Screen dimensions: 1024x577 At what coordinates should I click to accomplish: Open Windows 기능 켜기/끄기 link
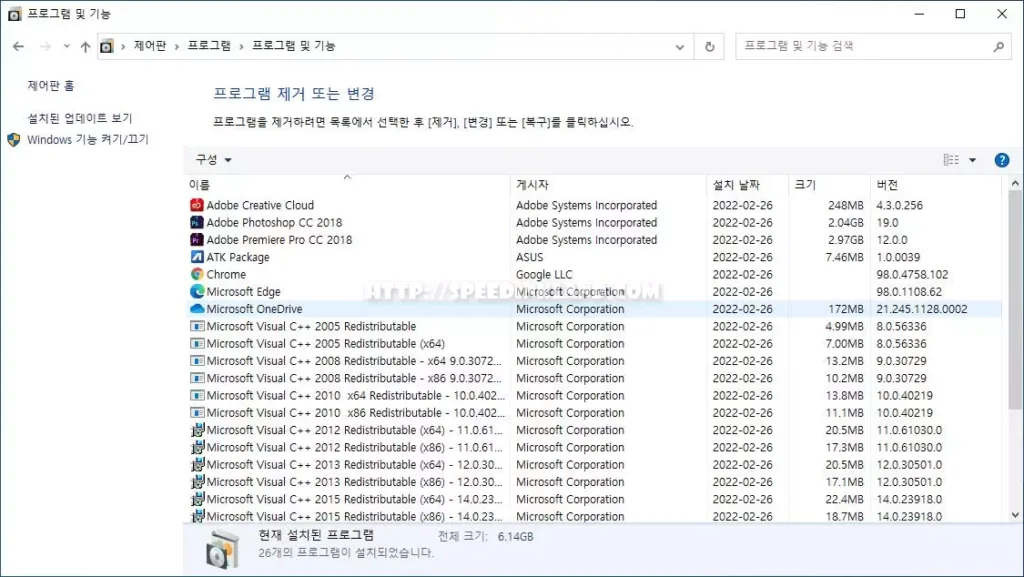click(88, 140)
